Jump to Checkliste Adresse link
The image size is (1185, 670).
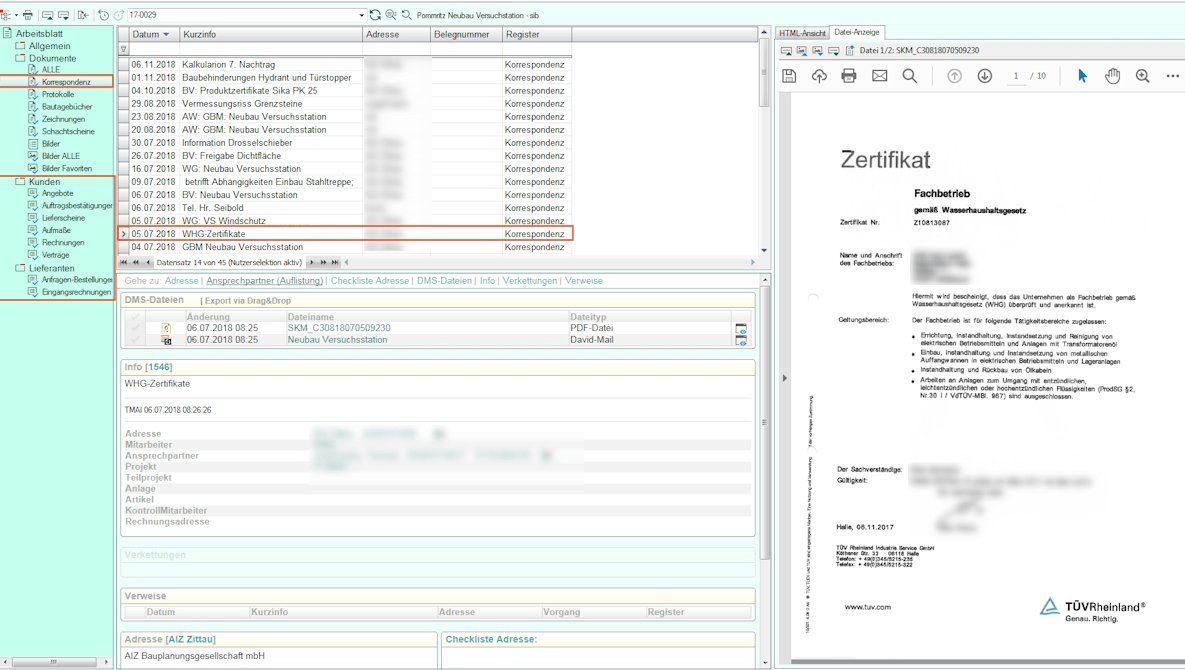369,281
